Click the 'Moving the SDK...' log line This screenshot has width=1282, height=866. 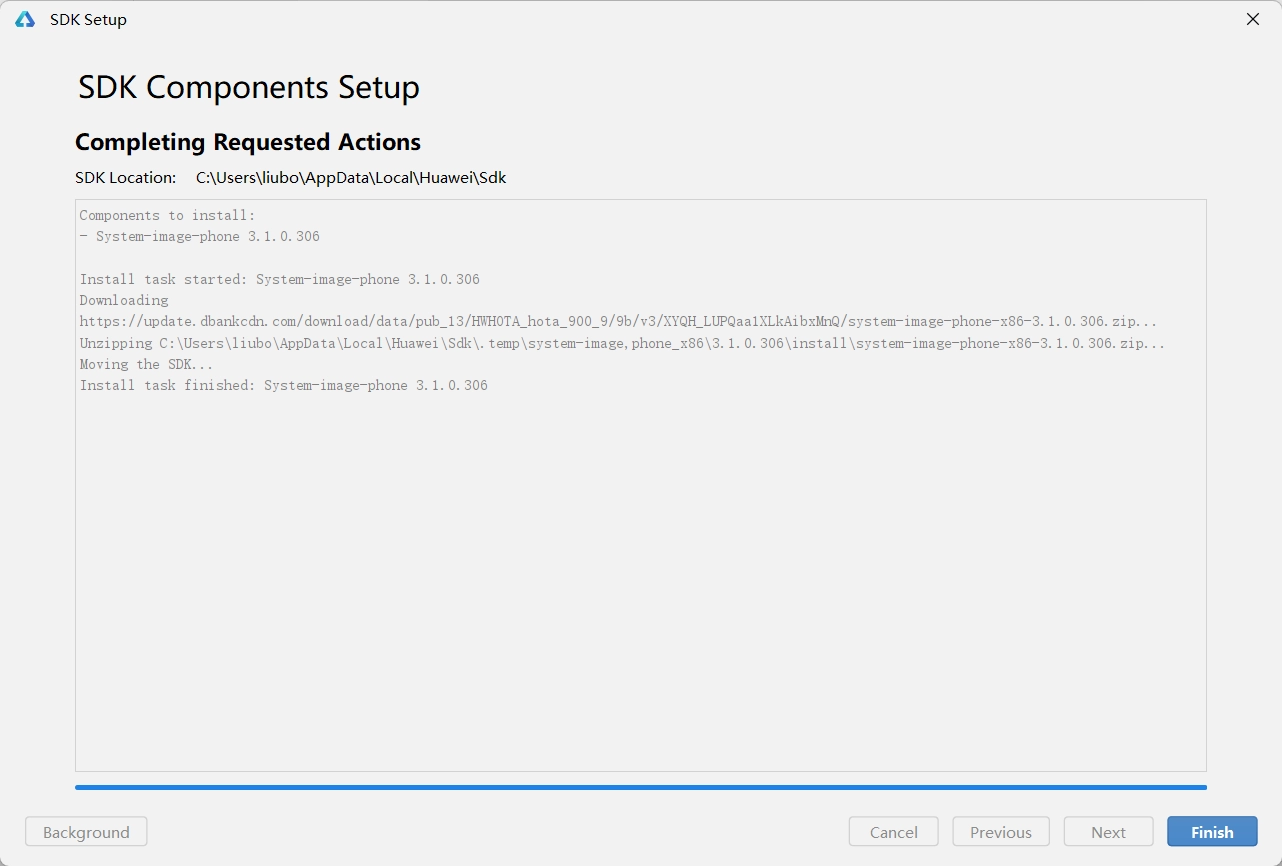146,364
